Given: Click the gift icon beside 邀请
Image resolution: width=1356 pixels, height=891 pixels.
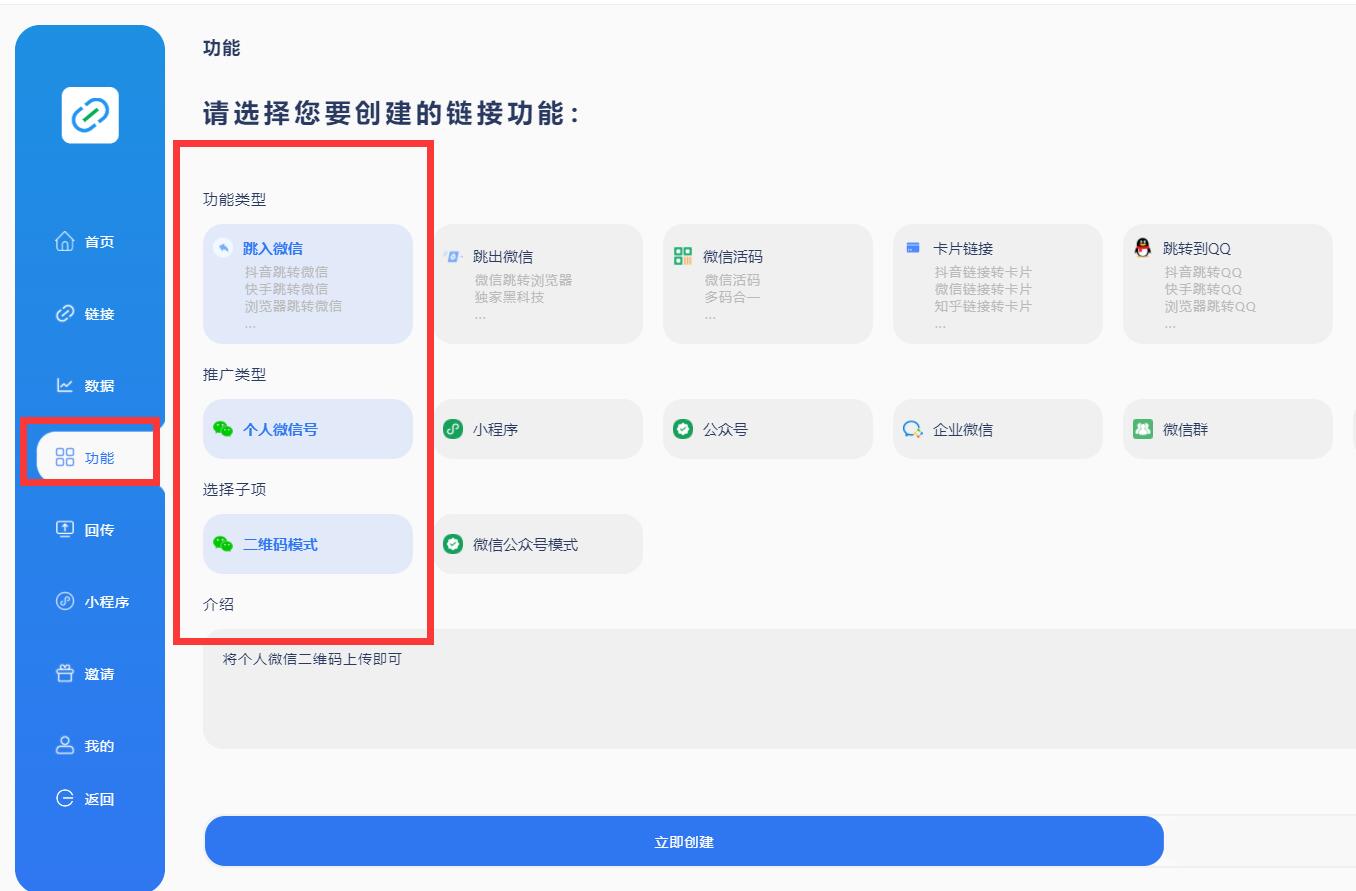Looking at the screenshot, I should coord(65,673).
